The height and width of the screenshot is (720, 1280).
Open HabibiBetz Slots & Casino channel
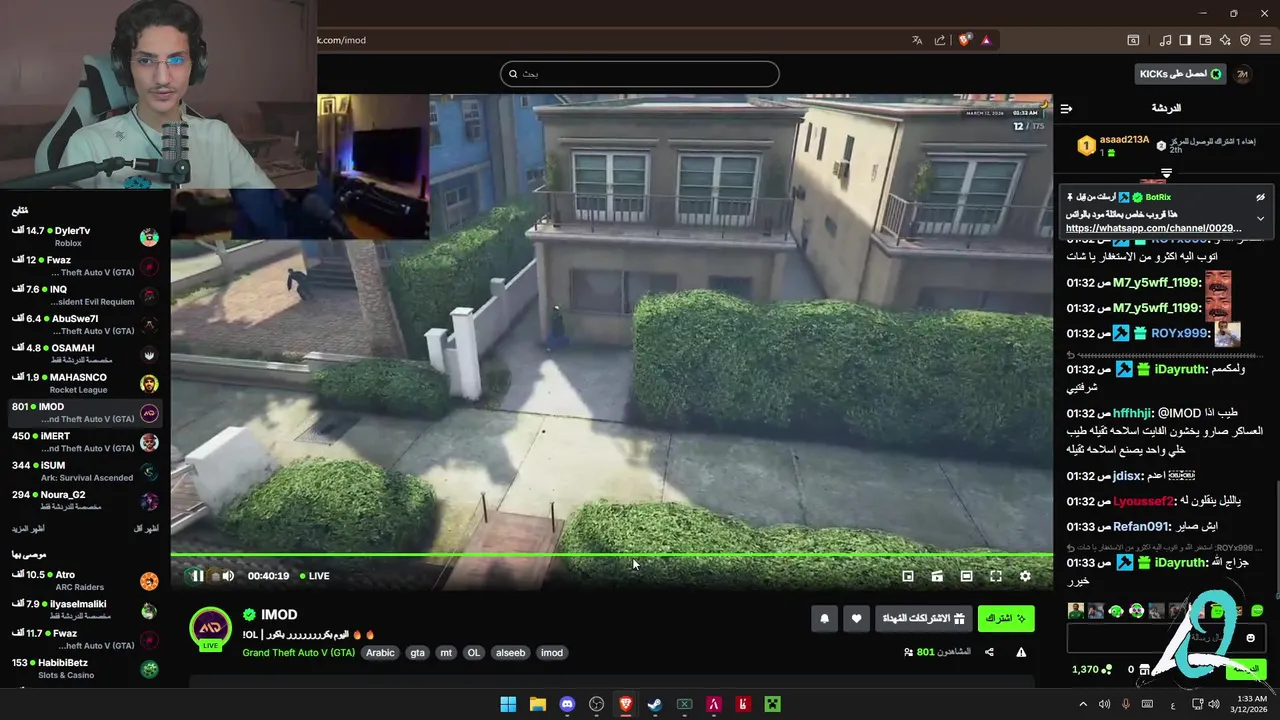pos(85,669)
